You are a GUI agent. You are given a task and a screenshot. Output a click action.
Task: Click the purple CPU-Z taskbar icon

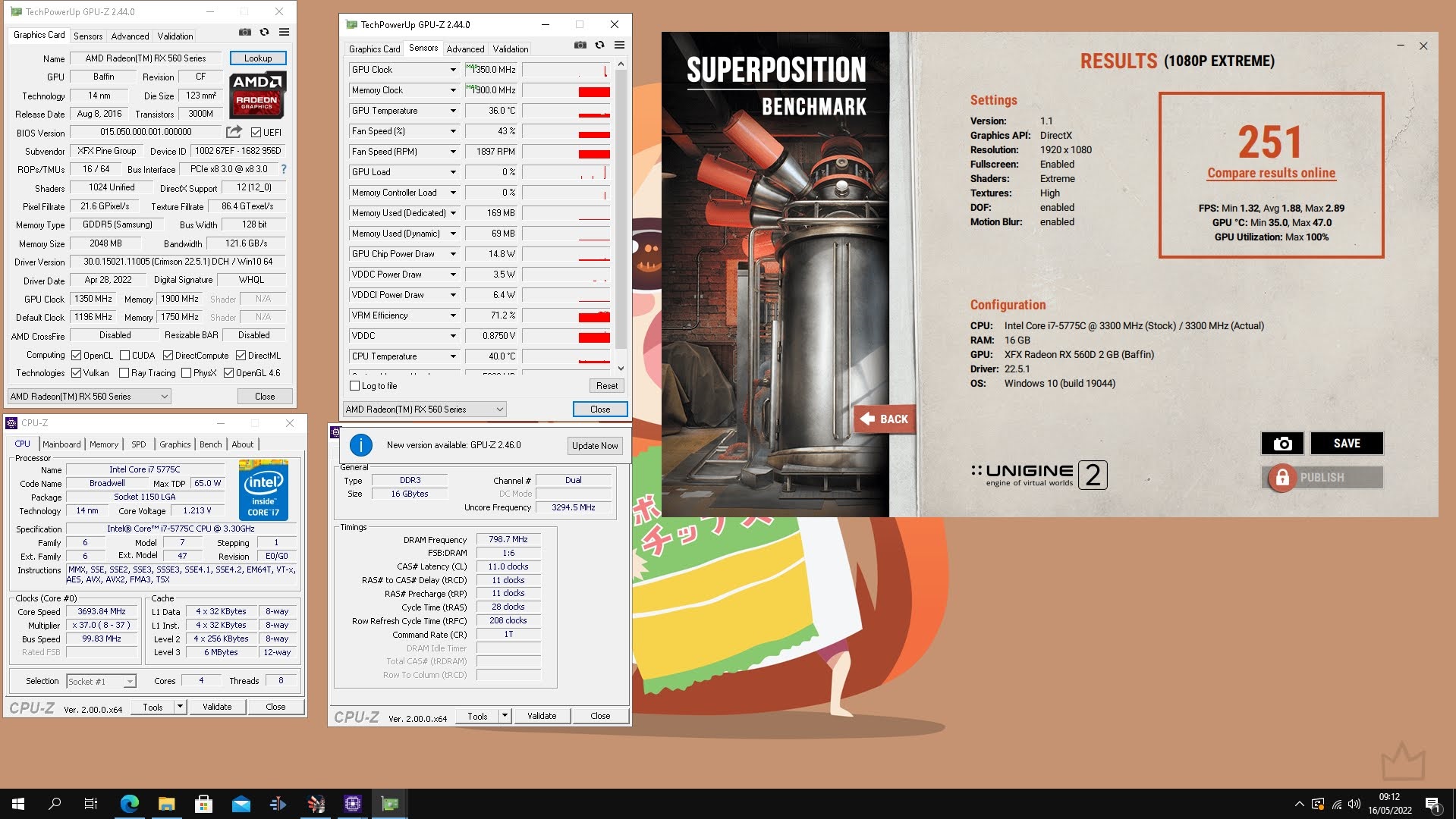pyautogui.click(x=353, y=804)
